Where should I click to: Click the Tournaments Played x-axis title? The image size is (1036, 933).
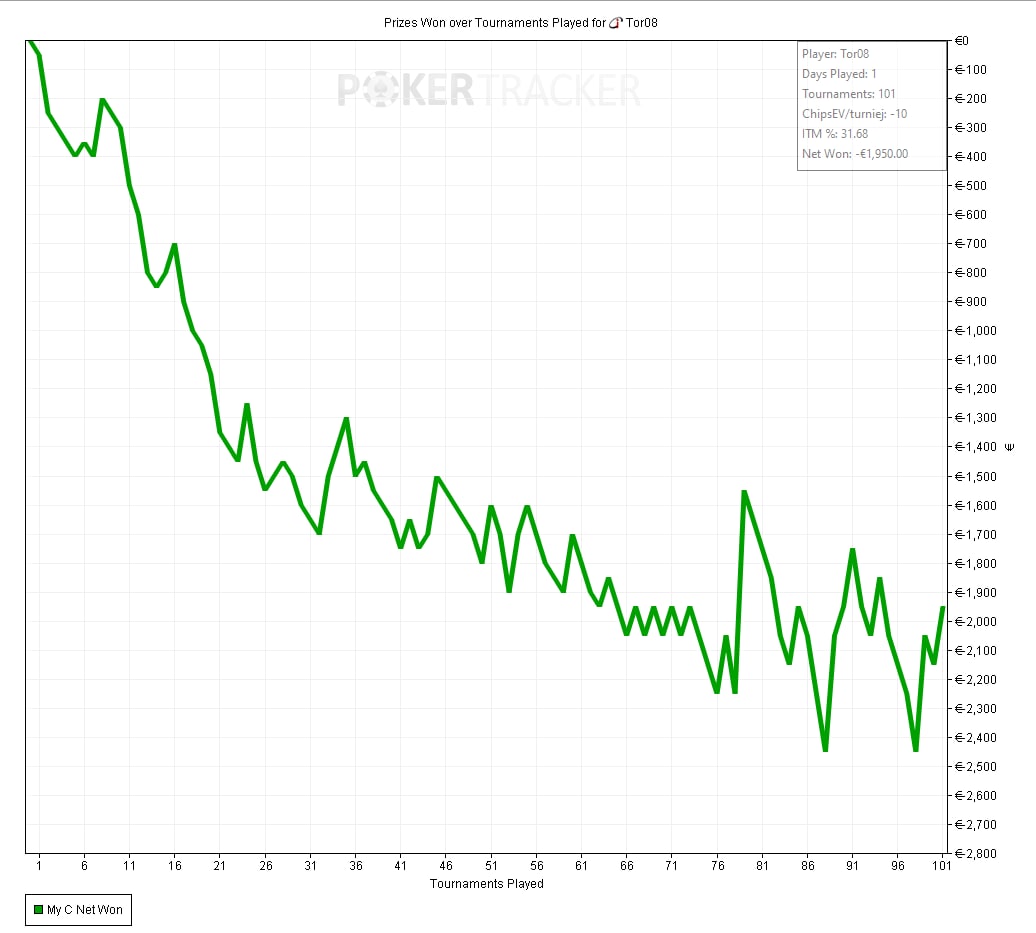486,884
